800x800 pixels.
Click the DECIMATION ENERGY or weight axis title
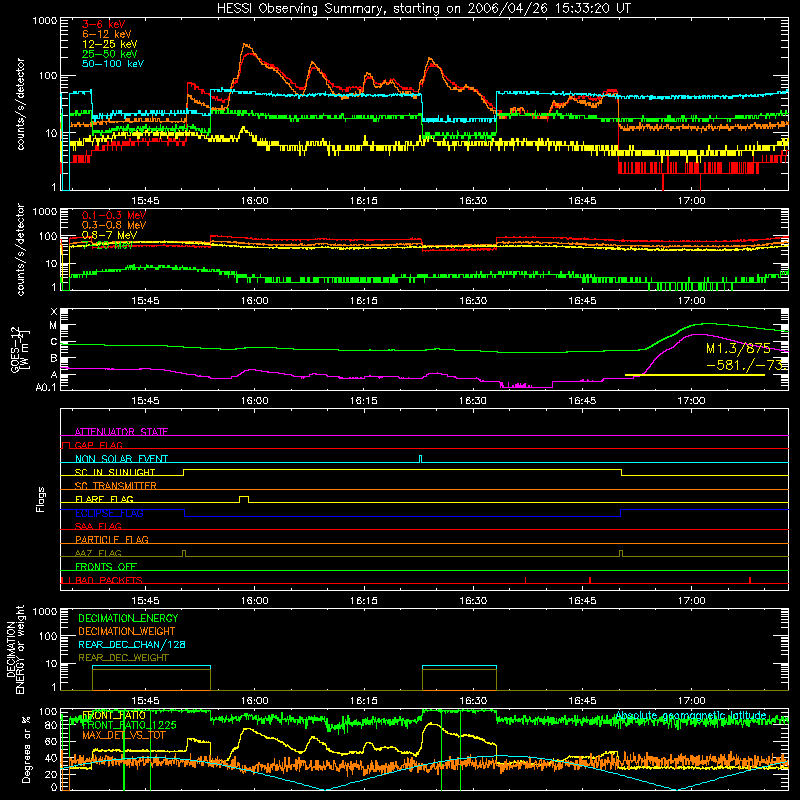16,649
